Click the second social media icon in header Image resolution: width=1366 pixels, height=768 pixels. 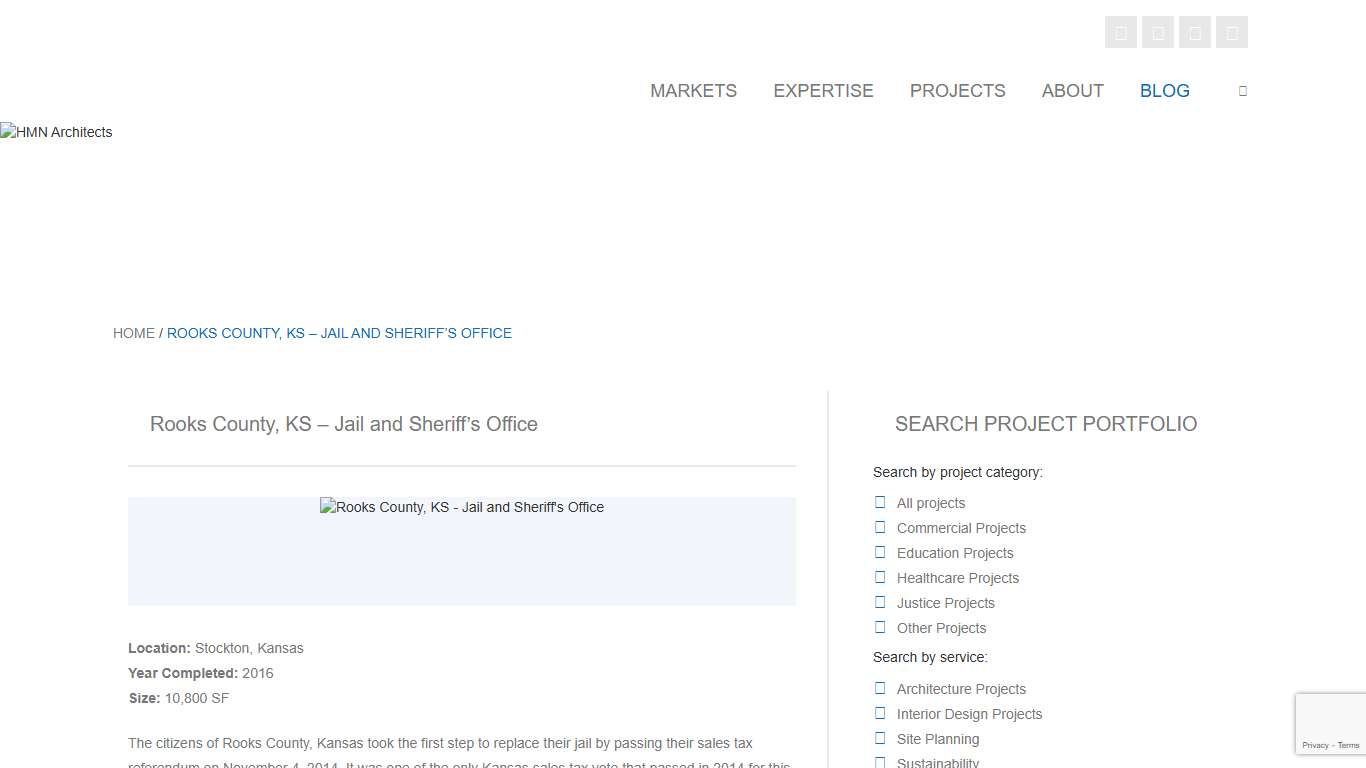1157,33
